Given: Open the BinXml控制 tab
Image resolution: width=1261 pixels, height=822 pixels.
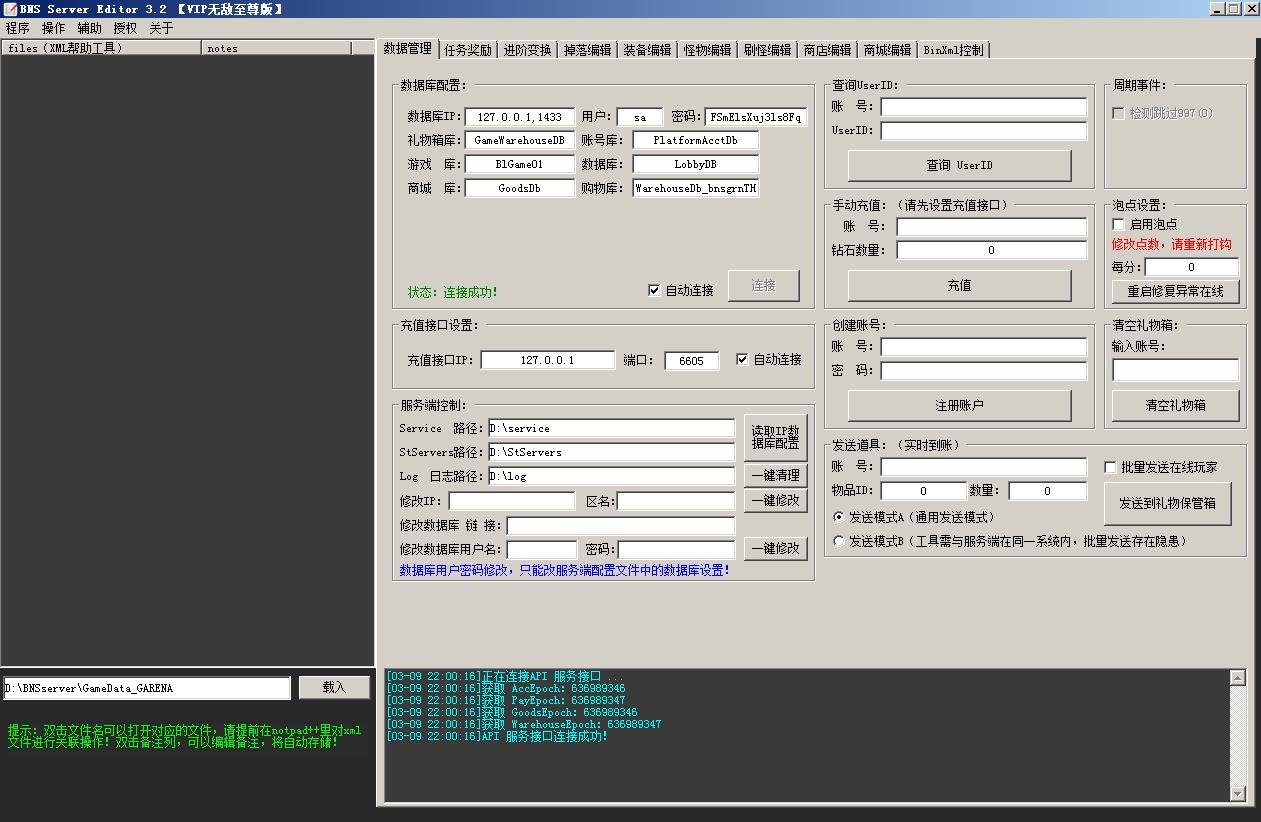Looking at the screenshot, I should point(953,50).
